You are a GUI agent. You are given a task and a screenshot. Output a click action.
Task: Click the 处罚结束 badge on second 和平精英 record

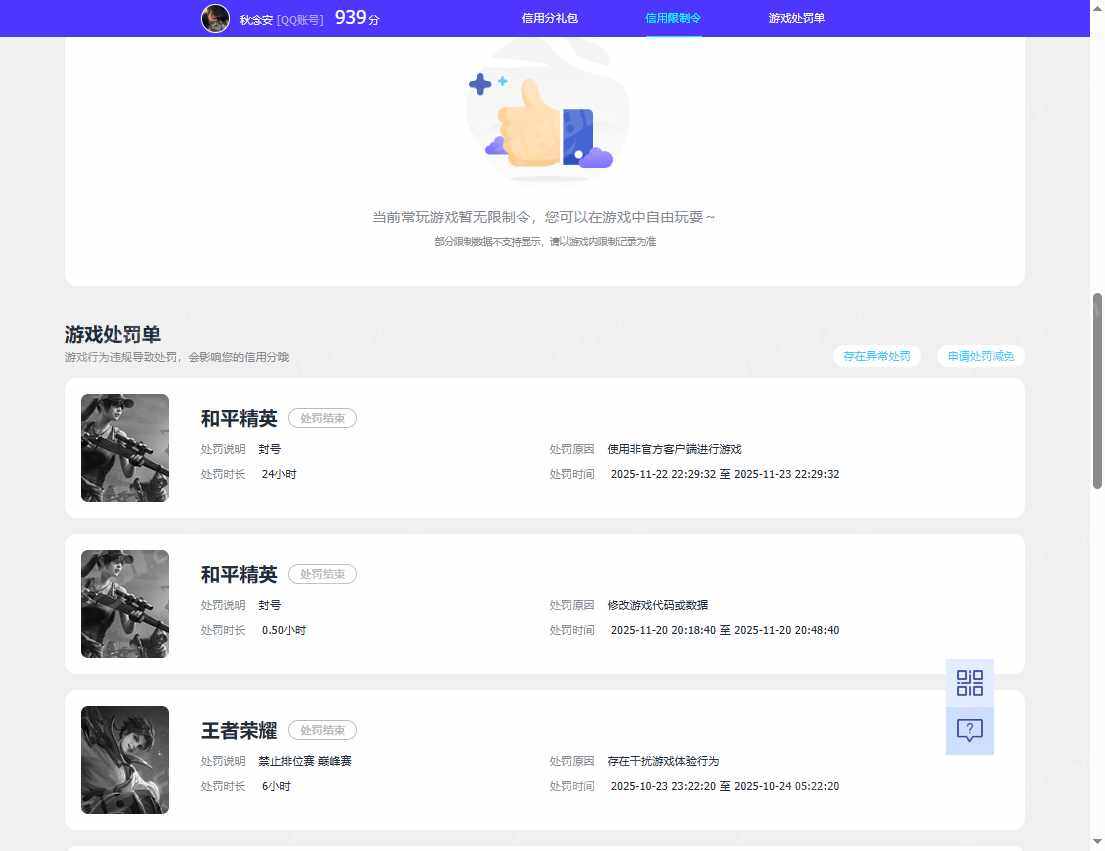[x=323, y=574]
